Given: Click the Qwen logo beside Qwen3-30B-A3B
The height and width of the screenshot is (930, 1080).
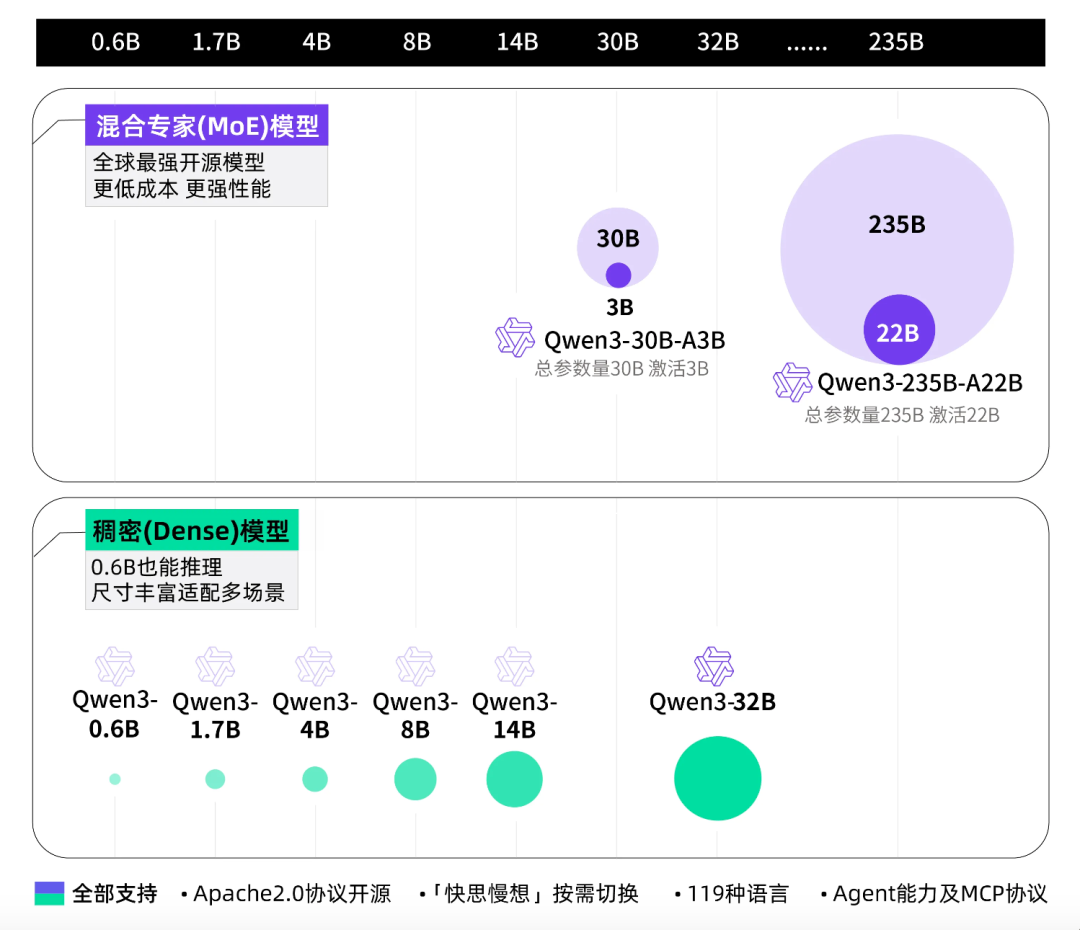Looking at the screenshot, I should click(515, 337).
